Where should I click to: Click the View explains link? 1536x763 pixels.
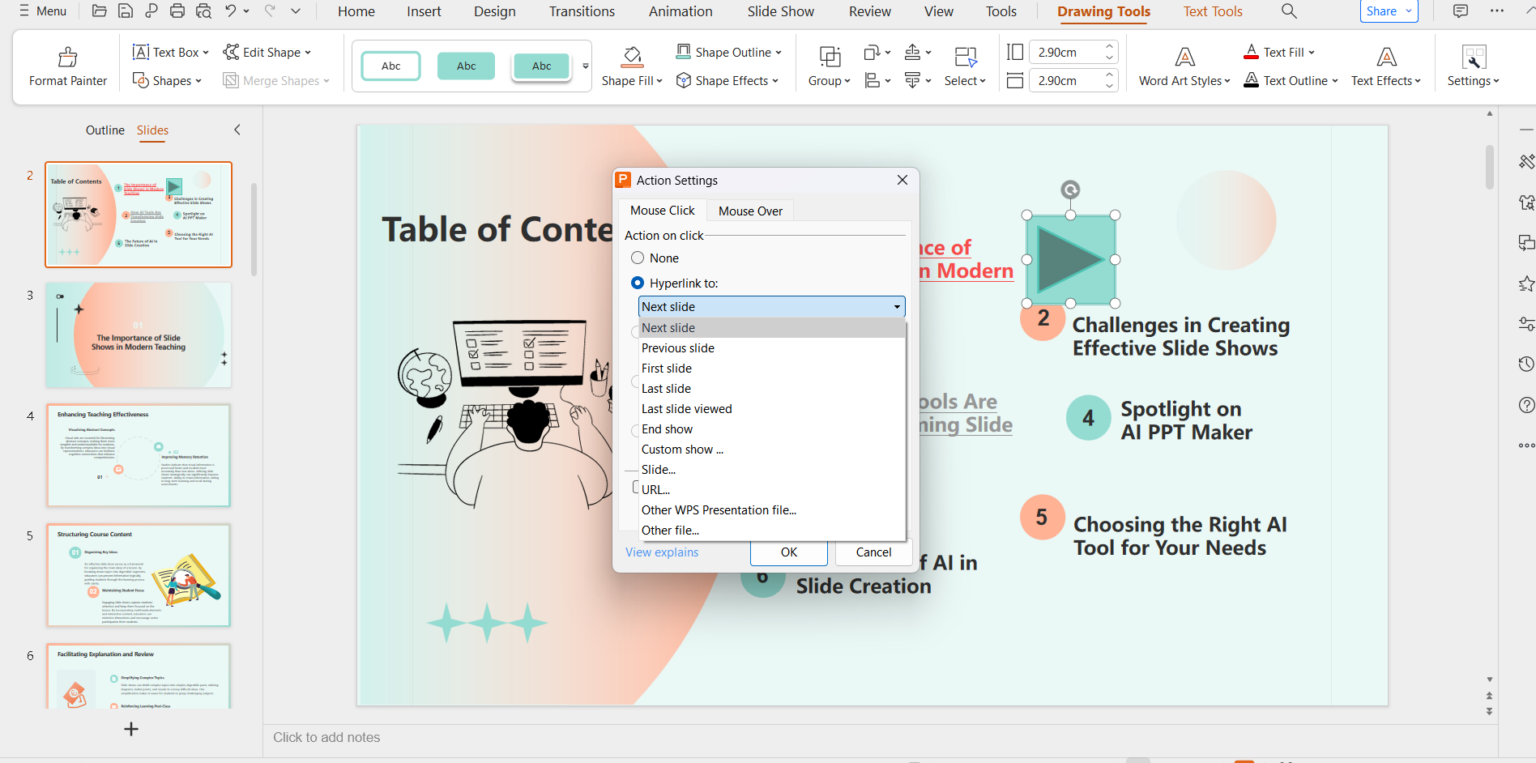point(661,551)
